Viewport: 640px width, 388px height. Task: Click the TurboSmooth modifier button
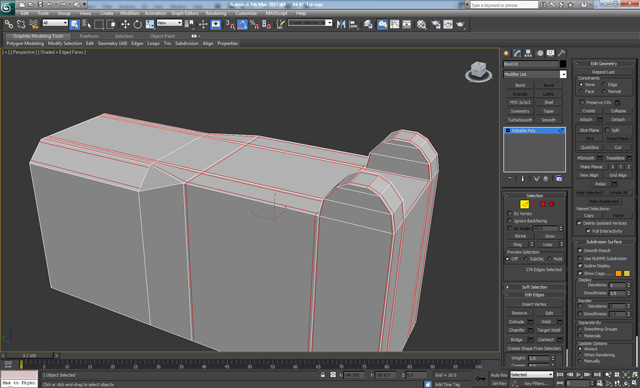520,120
